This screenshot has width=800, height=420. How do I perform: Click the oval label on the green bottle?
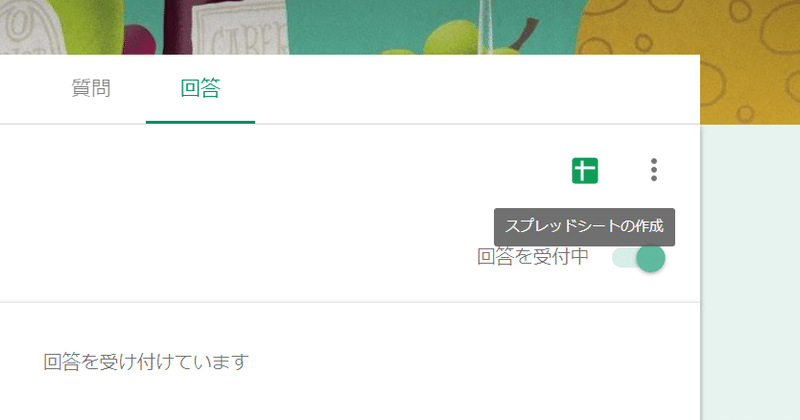click(26, 26)
